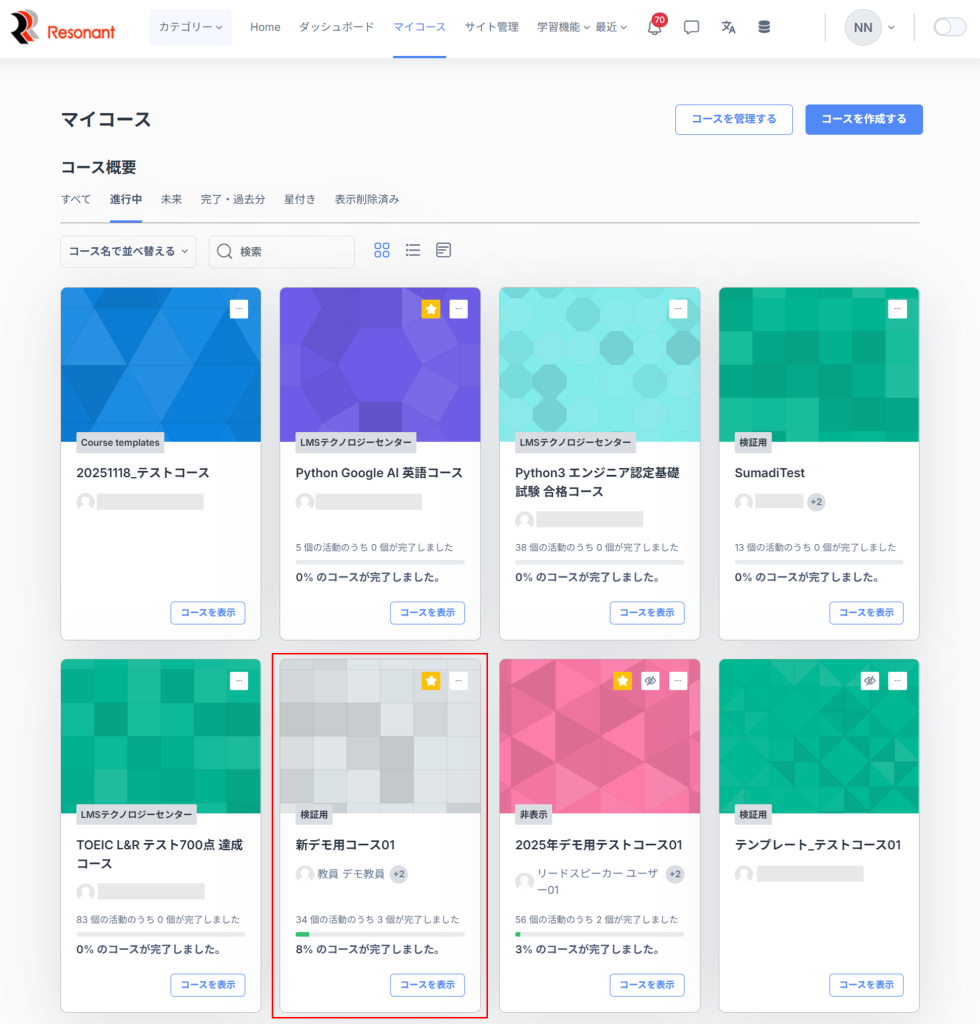The width and height of the screenshot is (980, 1024).
Task: Toggle the edit mode switch in header
Action: (x=949, y=28)
